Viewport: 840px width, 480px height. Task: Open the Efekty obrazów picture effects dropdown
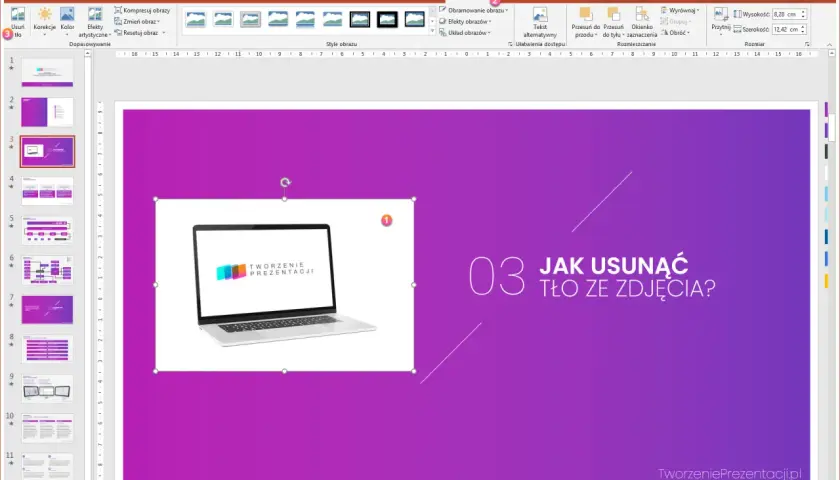466,21
